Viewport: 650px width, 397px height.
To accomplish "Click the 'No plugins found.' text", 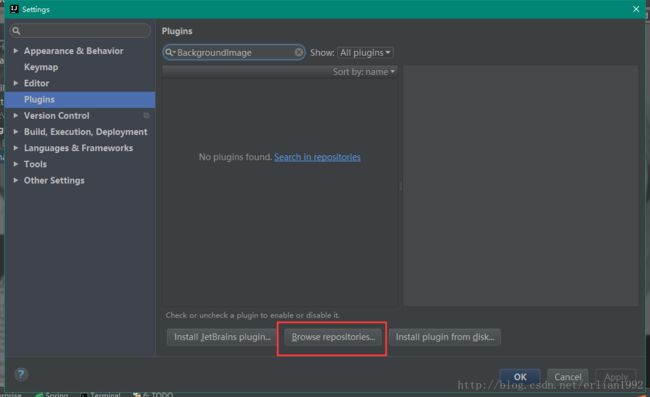I will pos(235,157).
